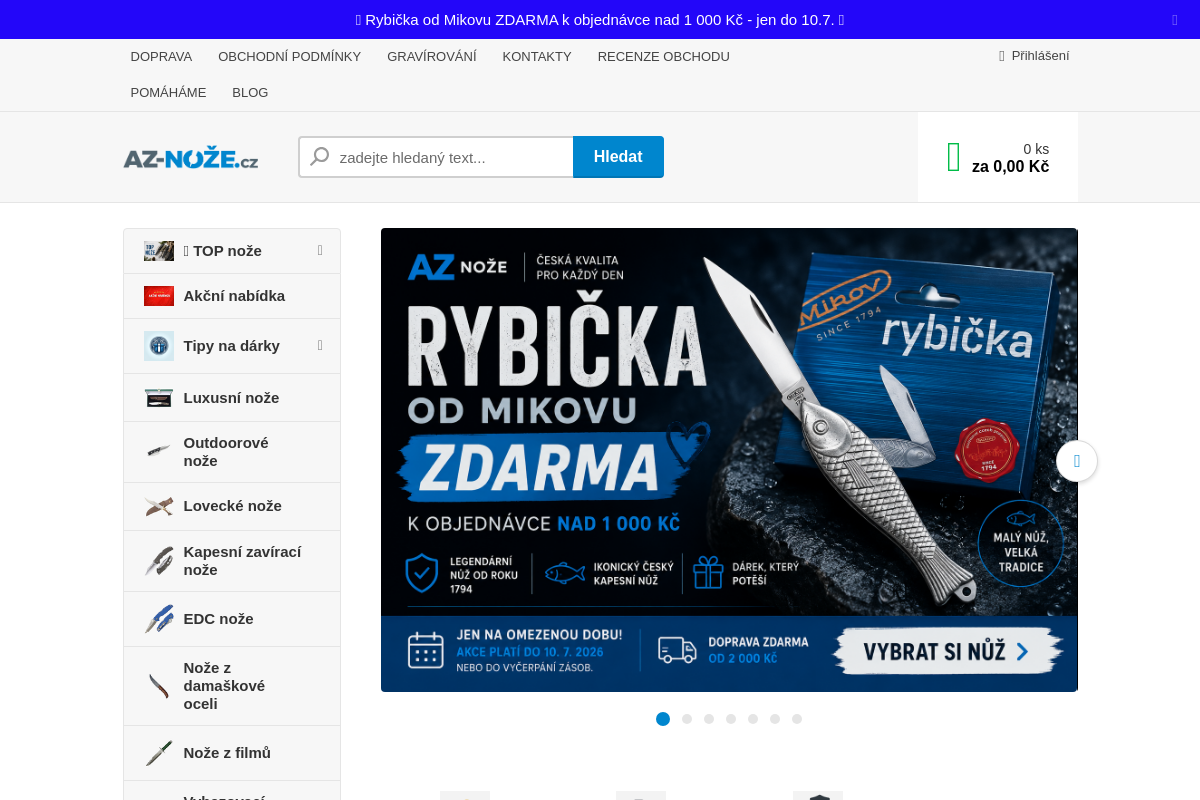Click the Tipy na dárky icon
The height and width of the screenshot is (800, 1200).
tap(159, 346)
